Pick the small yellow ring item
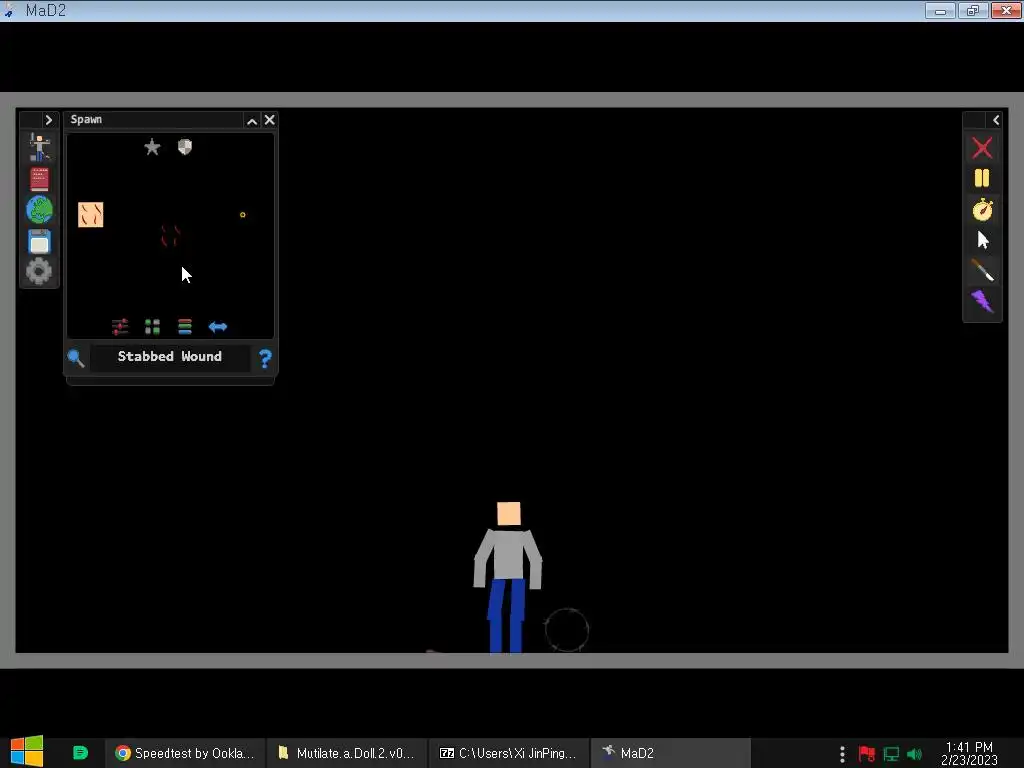 (x=242, y=215)
